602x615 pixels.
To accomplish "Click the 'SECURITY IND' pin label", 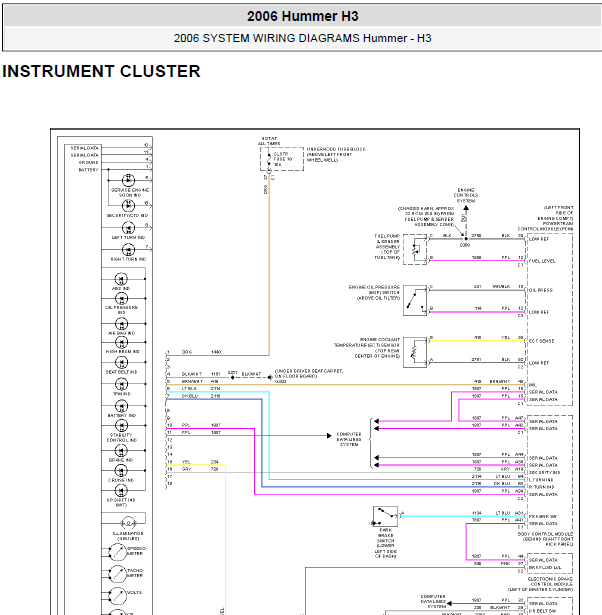I will [544, 473].
